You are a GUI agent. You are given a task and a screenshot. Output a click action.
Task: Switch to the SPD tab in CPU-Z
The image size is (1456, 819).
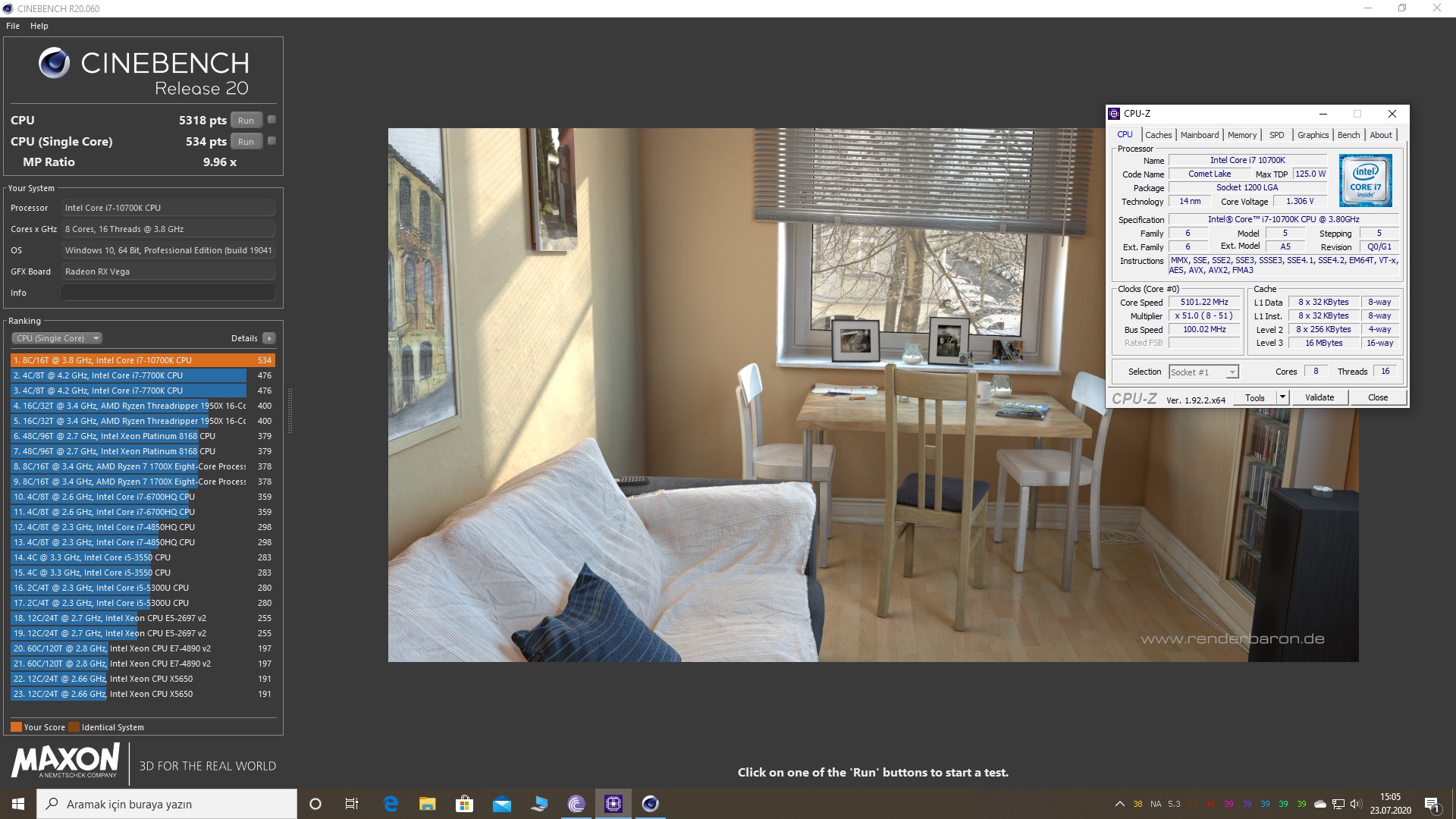click(x=1277, y=135)
